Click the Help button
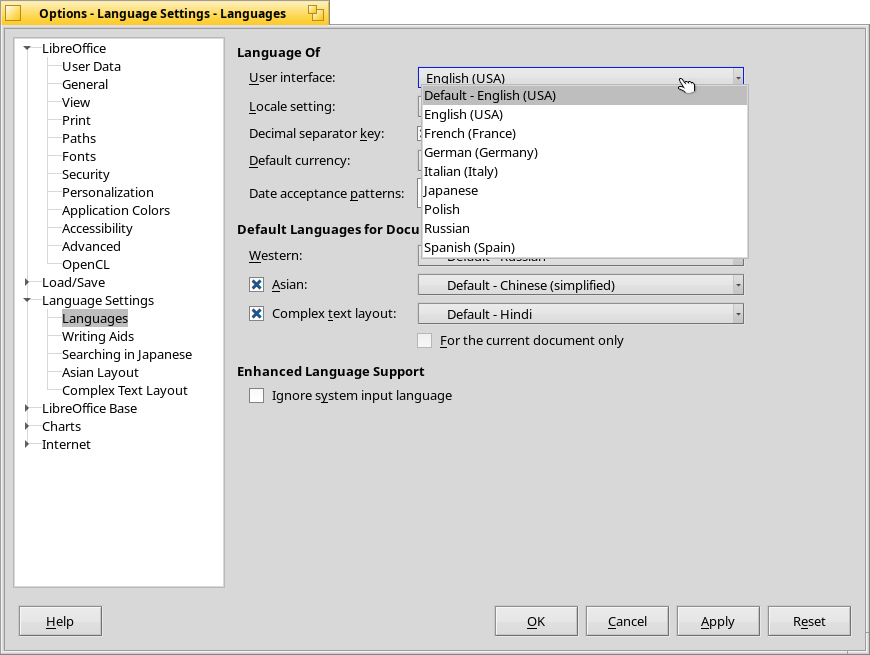The image size is (870, 655). click(60, 621)
